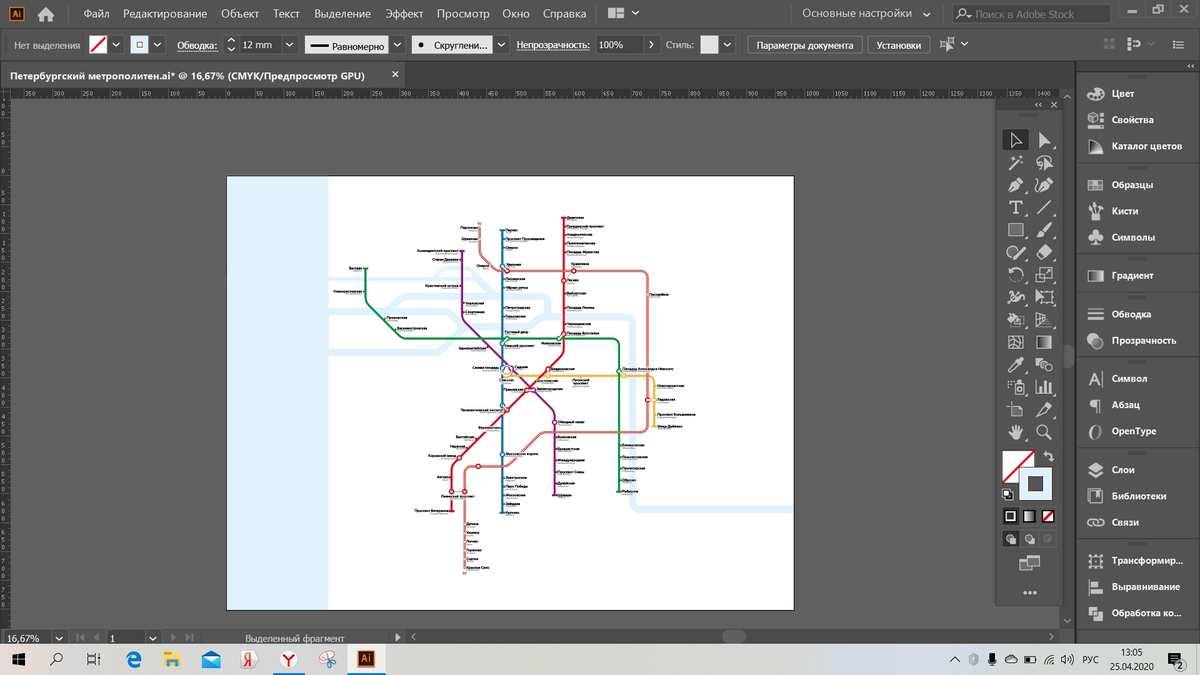Set paint mode to None
1200x675 pixels.
tap(1048, 516)
